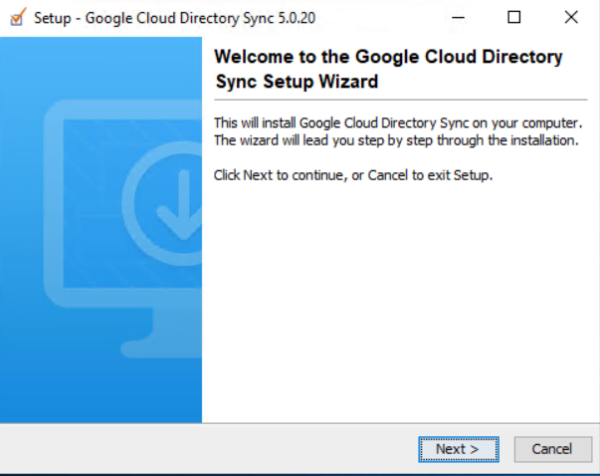
Task: Click the horizontal separator under the heading
Action: [401, 100]
